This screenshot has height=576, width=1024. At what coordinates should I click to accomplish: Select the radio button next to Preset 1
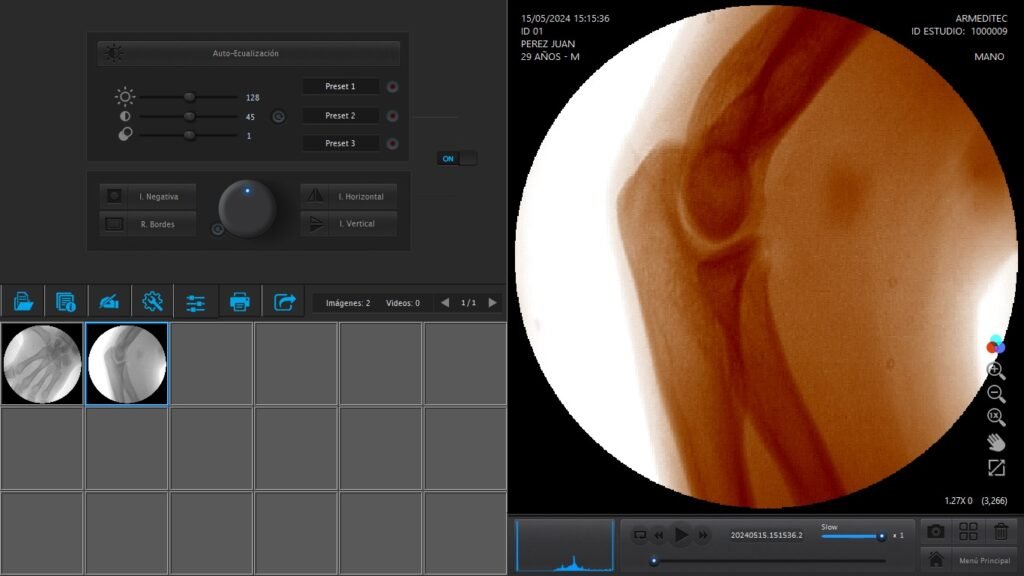tap(392, 87)
